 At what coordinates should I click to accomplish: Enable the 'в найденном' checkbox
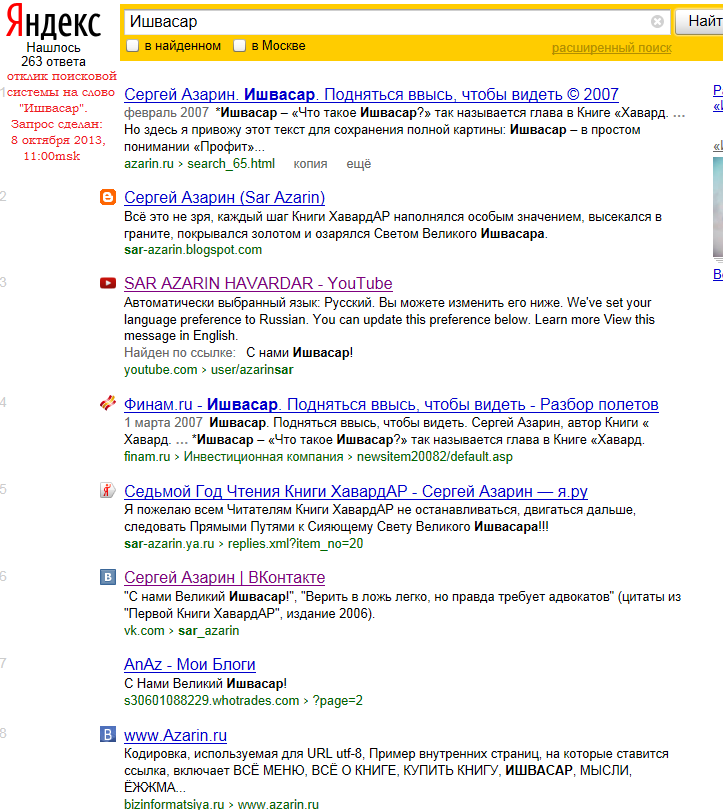click(x=133, y=45)
